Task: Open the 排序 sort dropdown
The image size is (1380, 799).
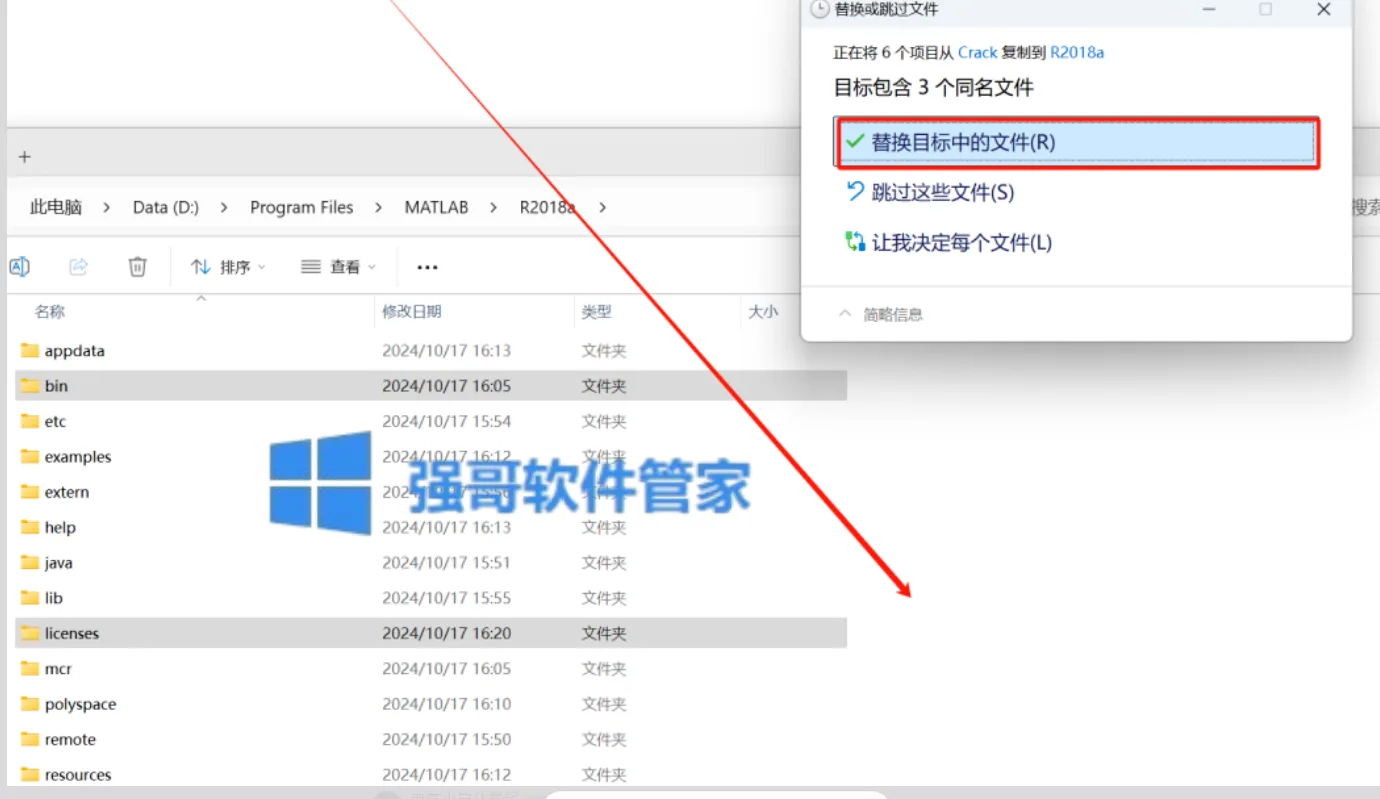Action: click(229, 267)
